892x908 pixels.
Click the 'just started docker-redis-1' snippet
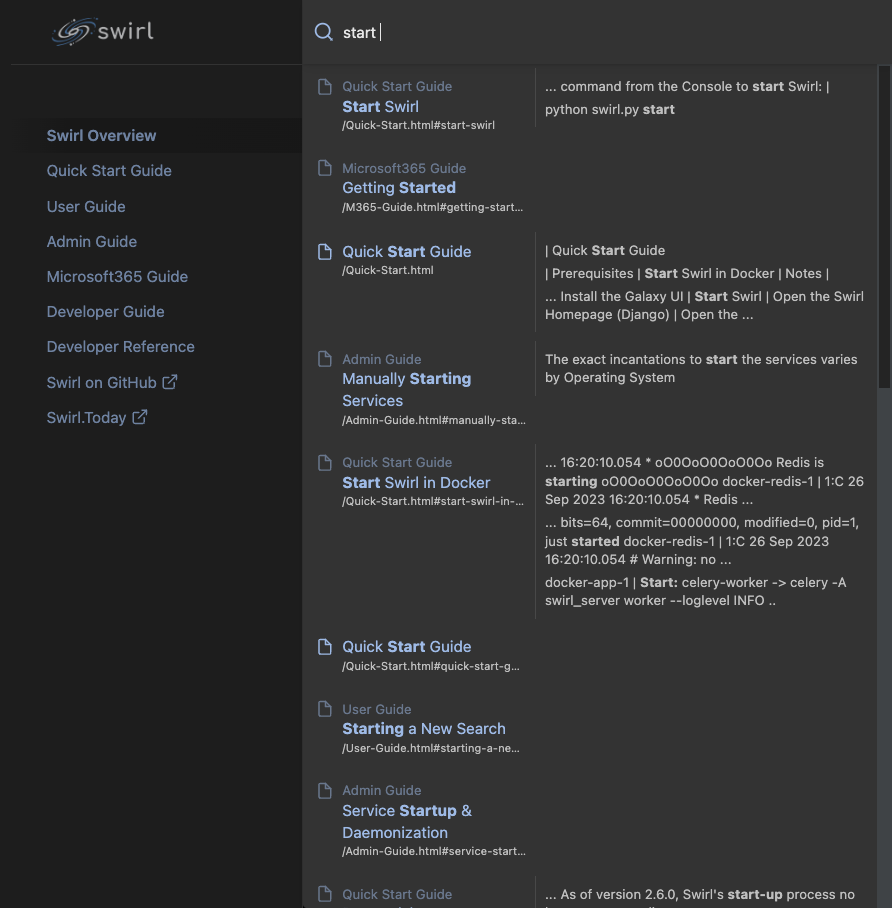click(x=702, y=541)
